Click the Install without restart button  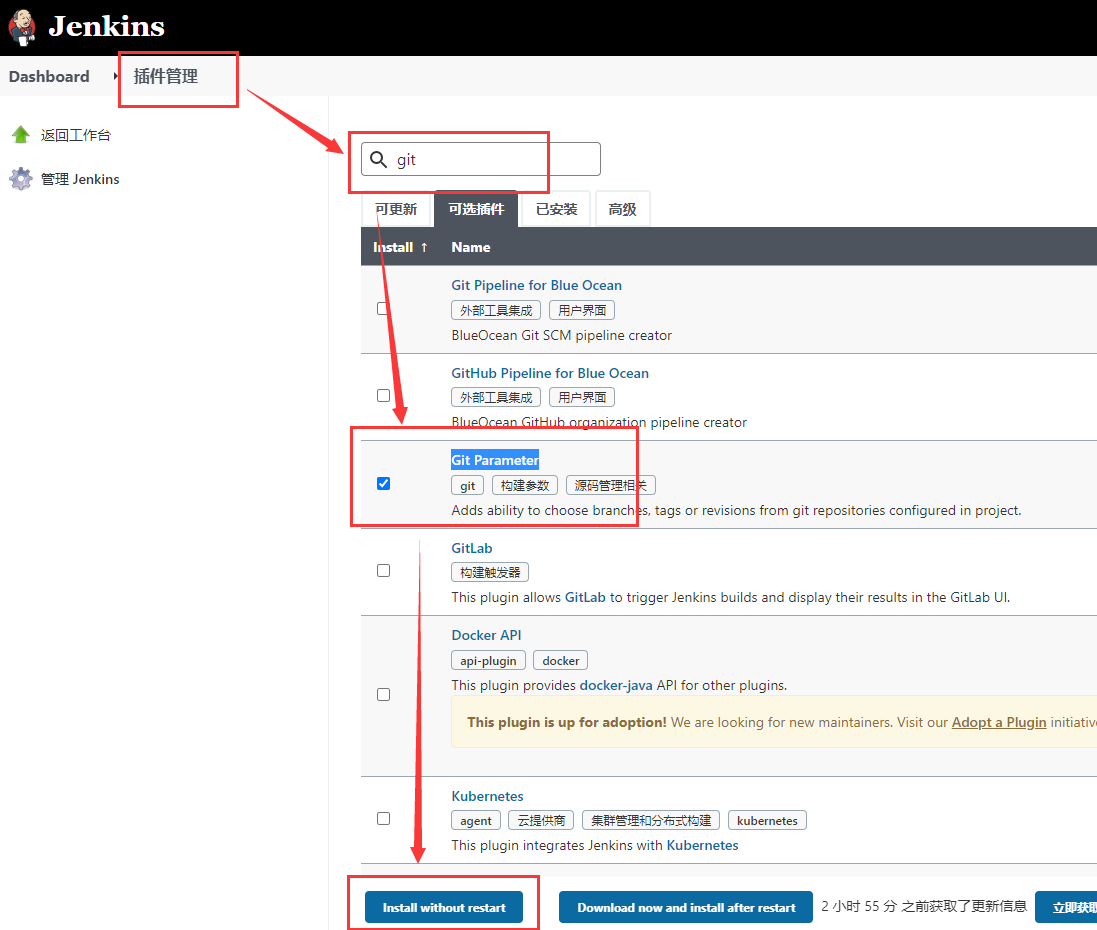pyautogui.click(x=443, y=907)
